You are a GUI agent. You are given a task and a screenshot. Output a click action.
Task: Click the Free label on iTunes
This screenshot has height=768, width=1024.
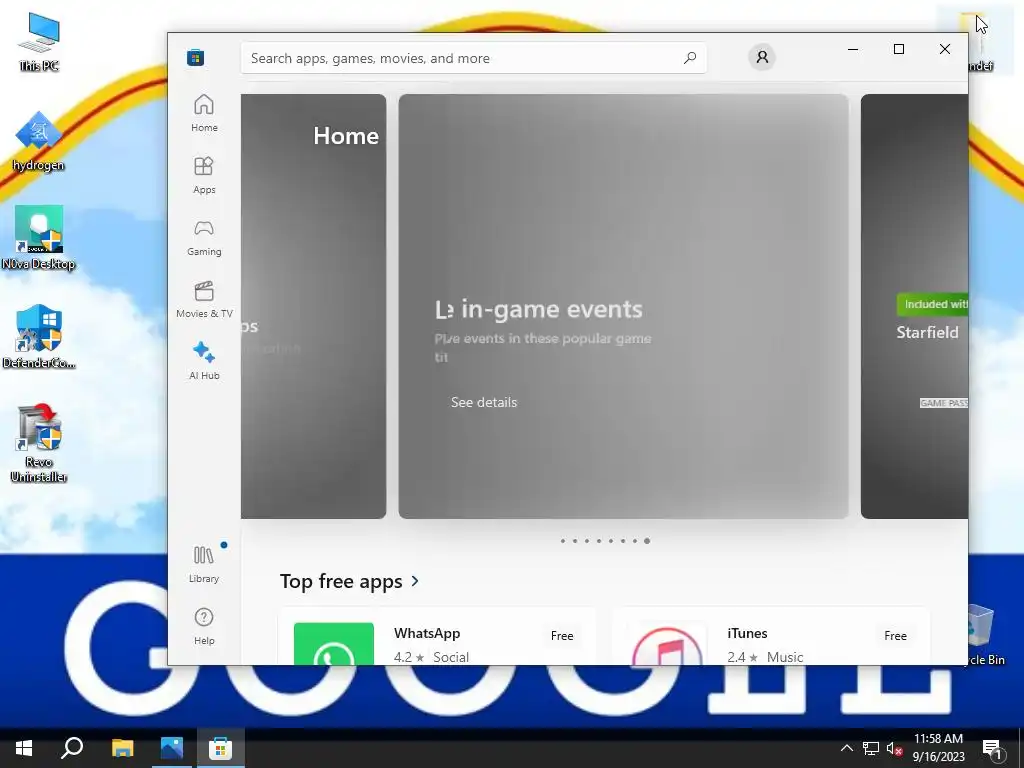[x=895, y=635]
